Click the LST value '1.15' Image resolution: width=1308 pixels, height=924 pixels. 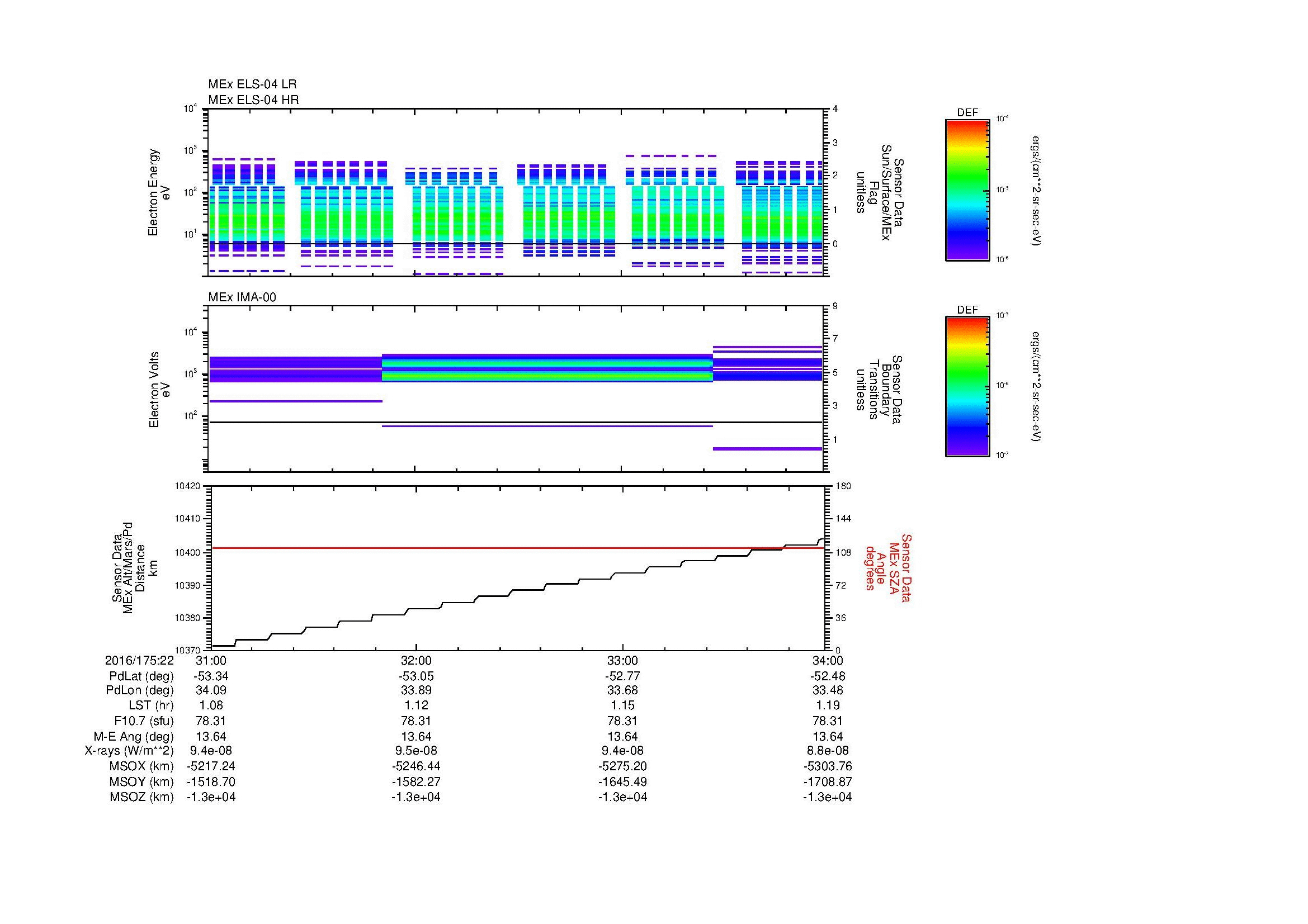[622, 705]
